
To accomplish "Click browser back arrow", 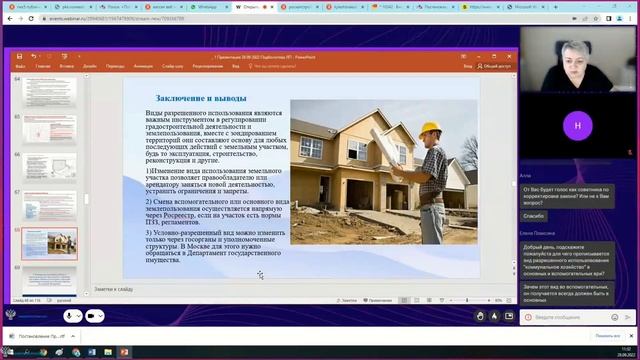I will pos(10,18).
